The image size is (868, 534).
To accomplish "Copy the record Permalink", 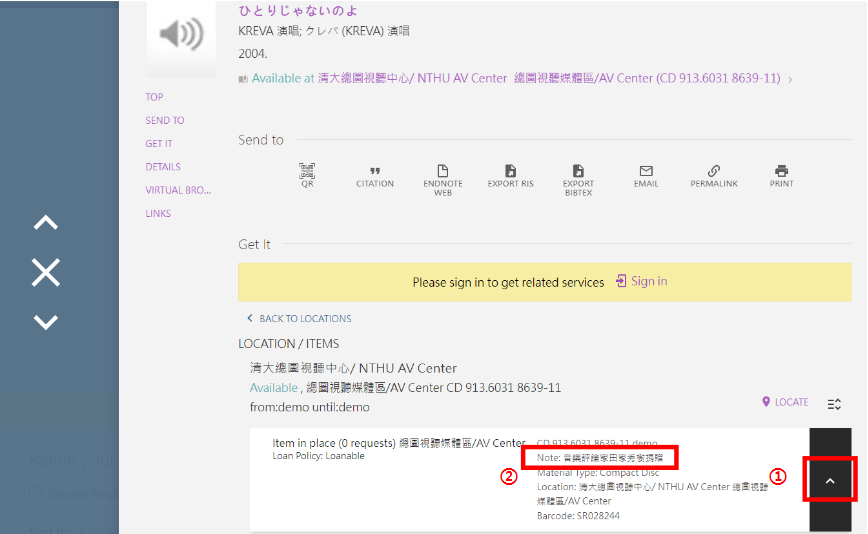I will pos(714,177).
